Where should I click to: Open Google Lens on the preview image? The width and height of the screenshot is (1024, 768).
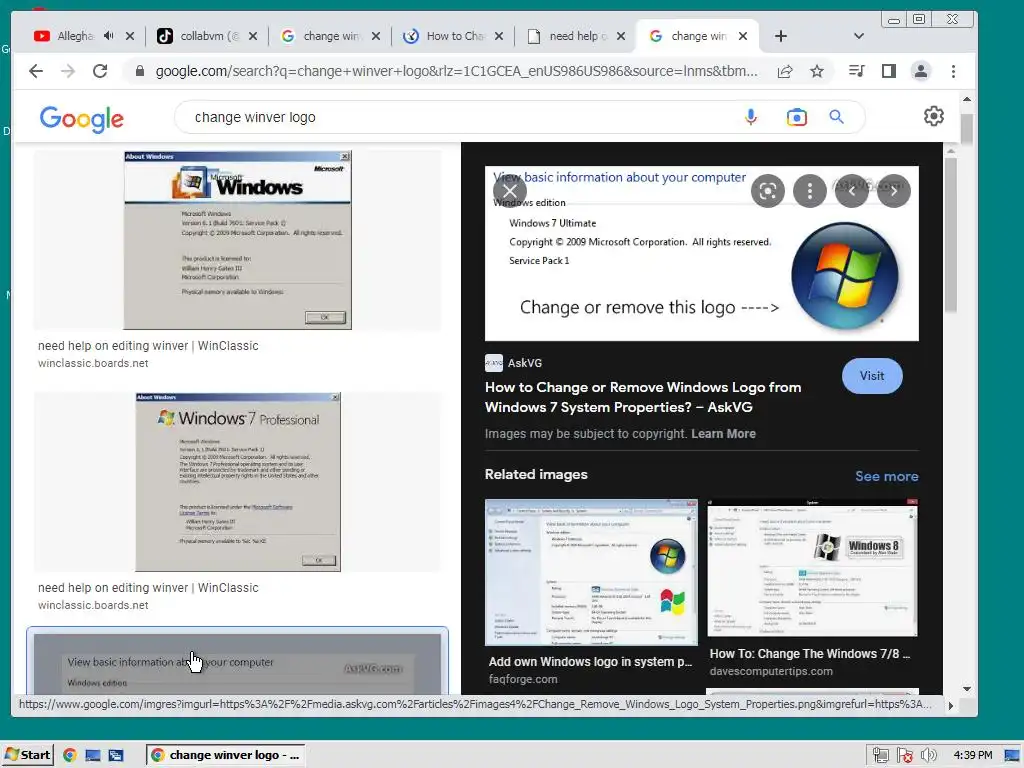(x=768, y=191)
